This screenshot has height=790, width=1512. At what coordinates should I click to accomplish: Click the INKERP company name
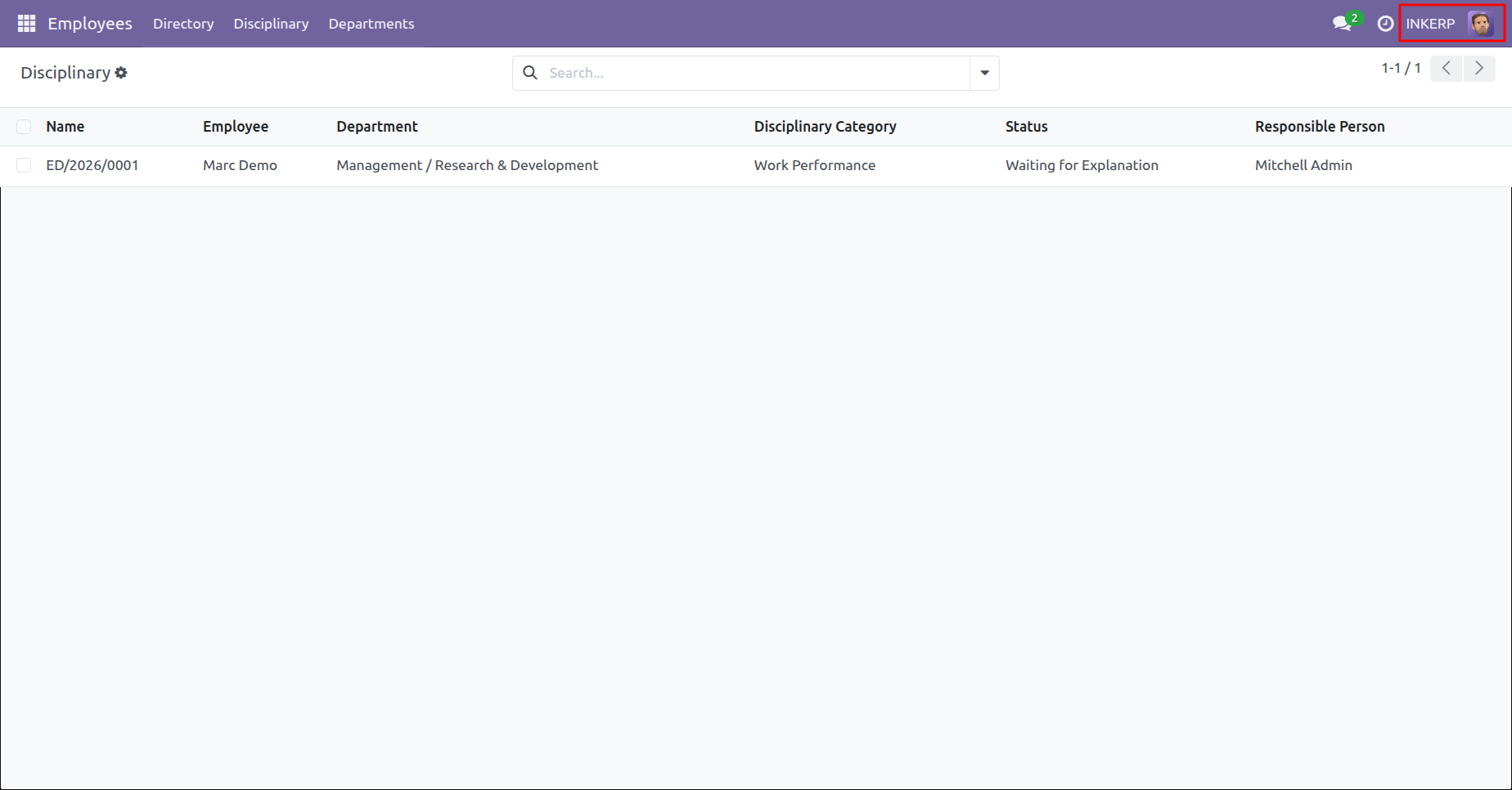[1430, 24]
